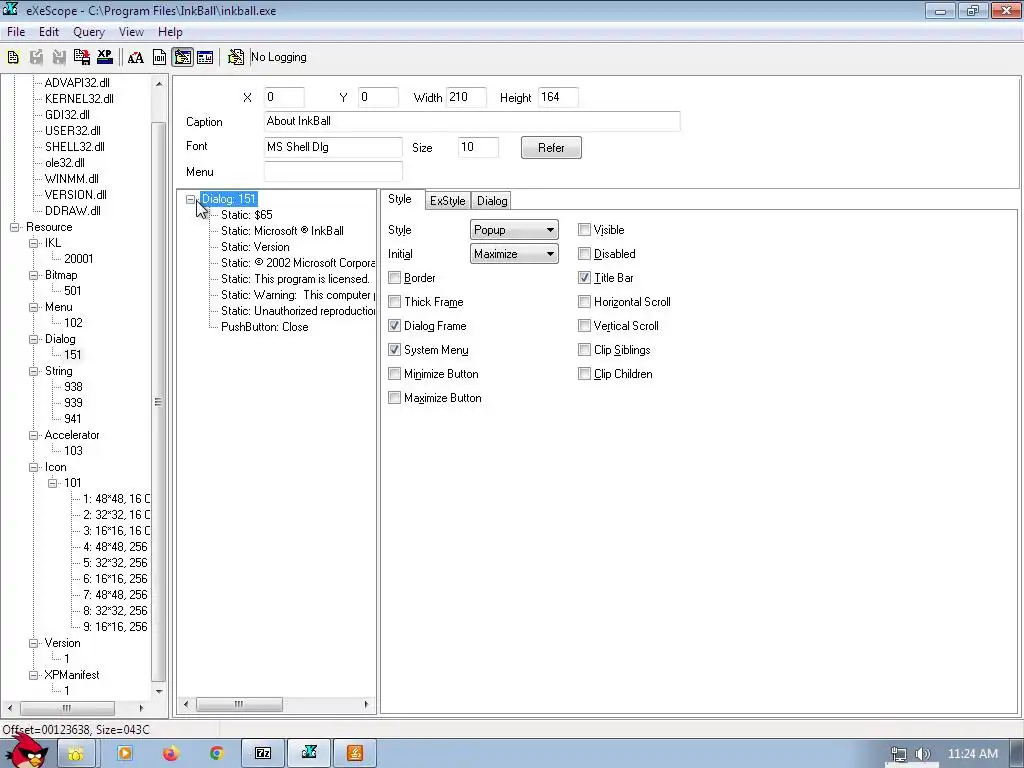
Task: Collapse the Dialog: 151 tree node
Action: pos(191,199)
